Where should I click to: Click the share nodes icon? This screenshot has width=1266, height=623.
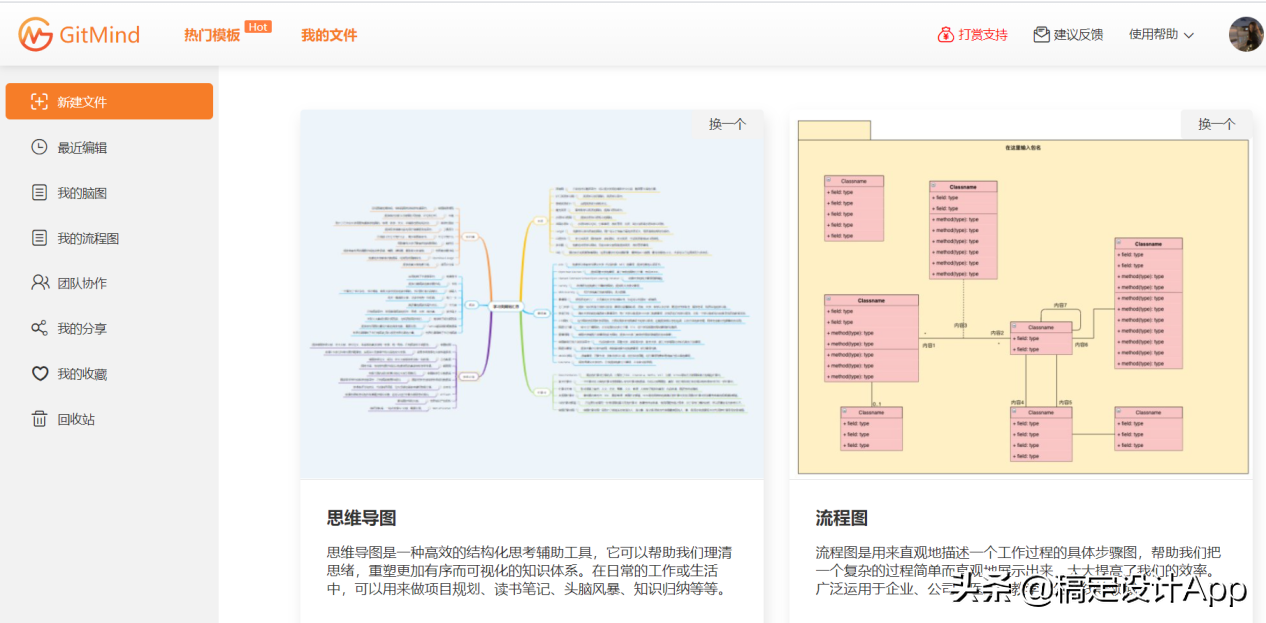point(39,328)
